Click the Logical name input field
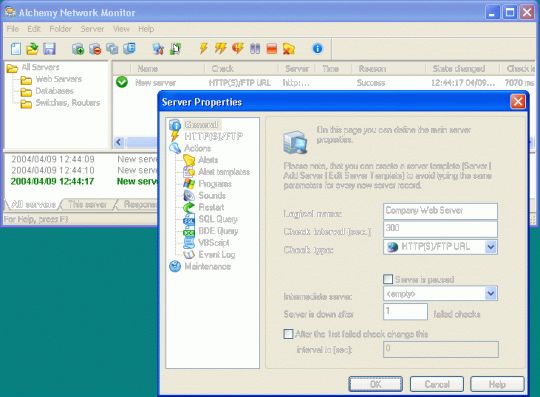 pyautogui.click(x=440, y=211)
